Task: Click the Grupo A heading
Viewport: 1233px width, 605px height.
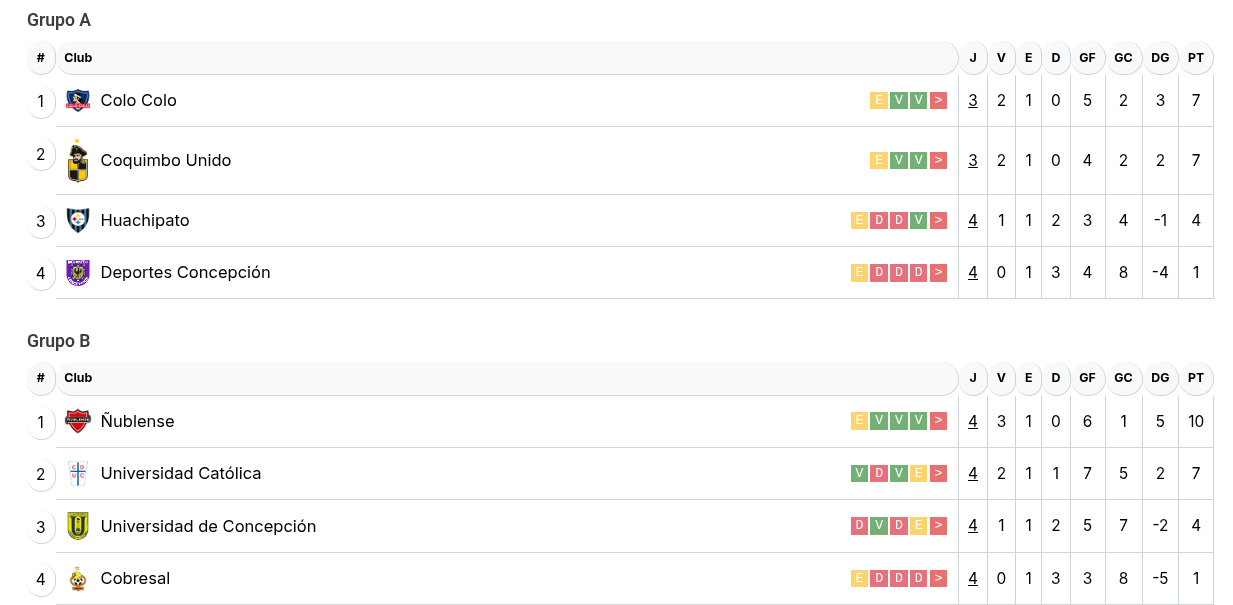Action: pyautogui.click(x=59, y=20)
